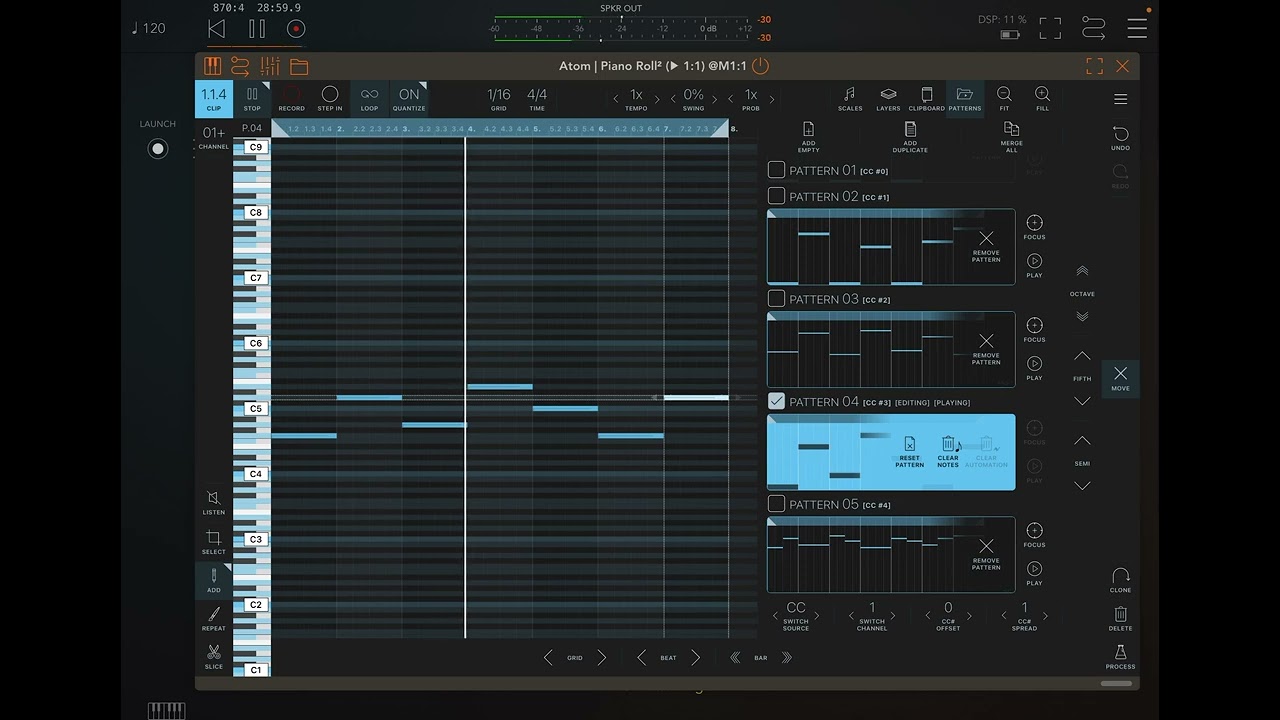Open the Scales panel
The image size is (1280, 720).
[x=850, y=99]
